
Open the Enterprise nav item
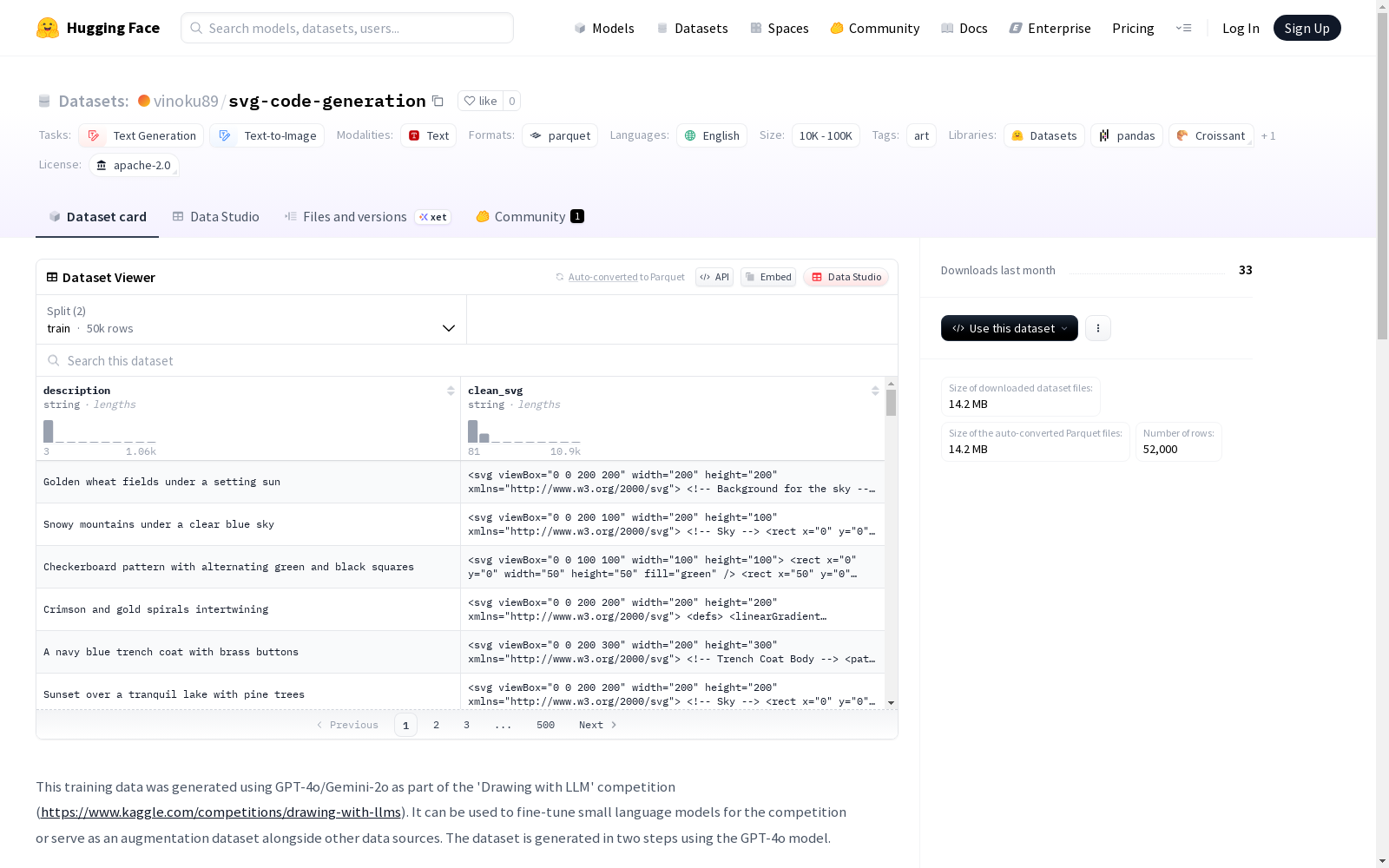tap(1050, 28)
